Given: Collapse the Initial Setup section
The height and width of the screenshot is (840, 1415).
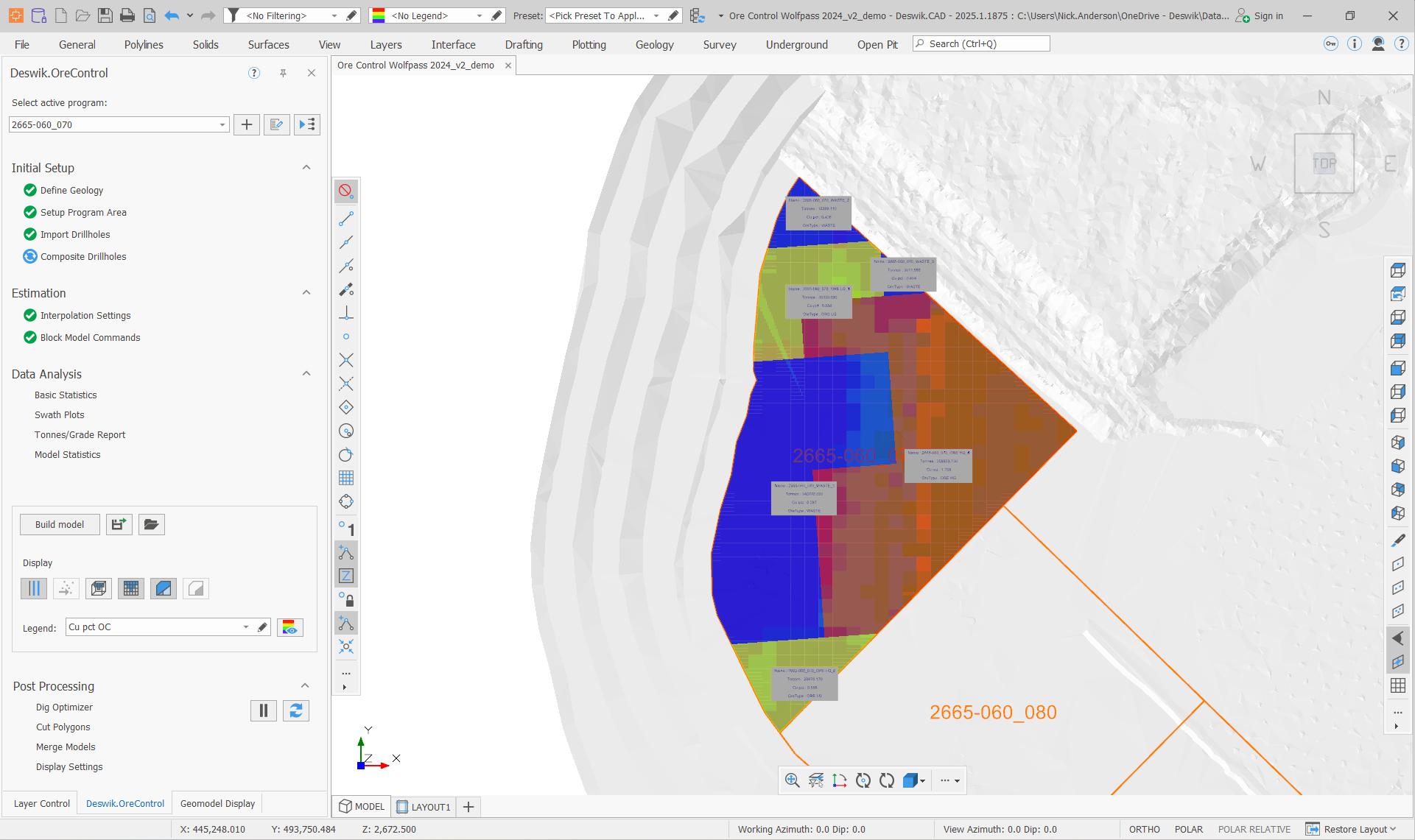Looking at the screenshot, I should [306, 168].
